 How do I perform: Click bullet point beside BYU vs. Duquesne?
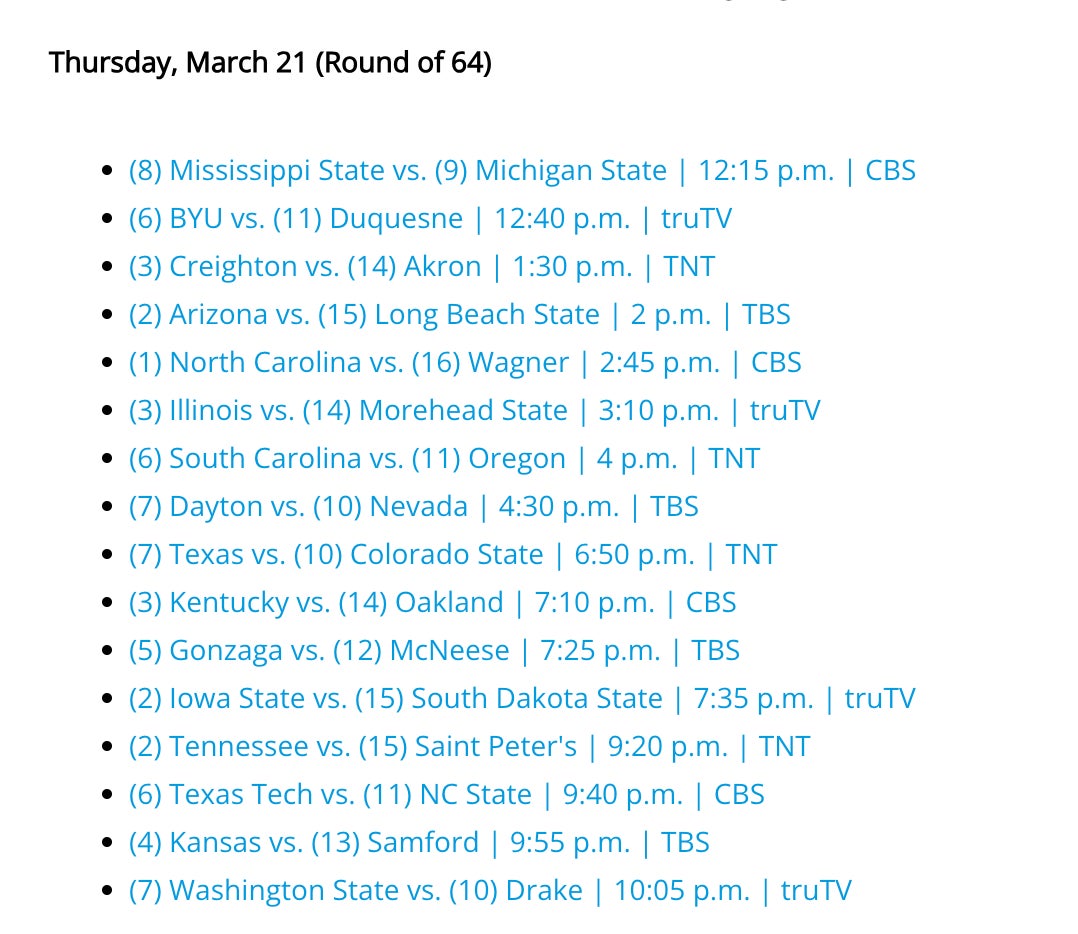(108, 219)
